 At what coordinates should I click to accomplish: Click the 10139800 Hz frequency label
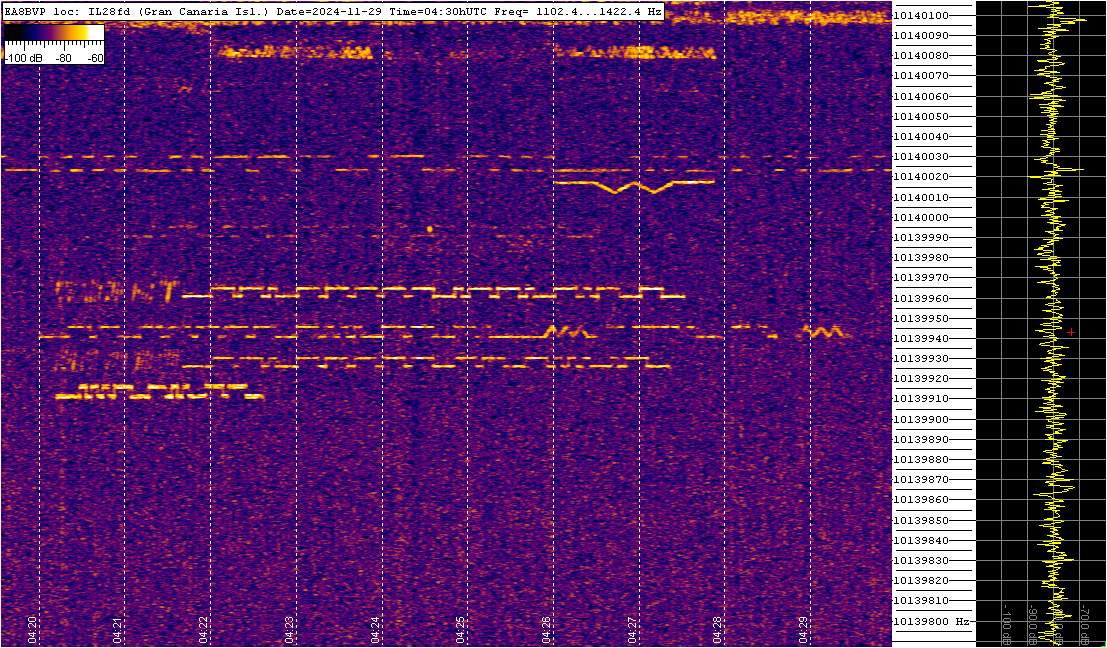(x=931, y=621)
